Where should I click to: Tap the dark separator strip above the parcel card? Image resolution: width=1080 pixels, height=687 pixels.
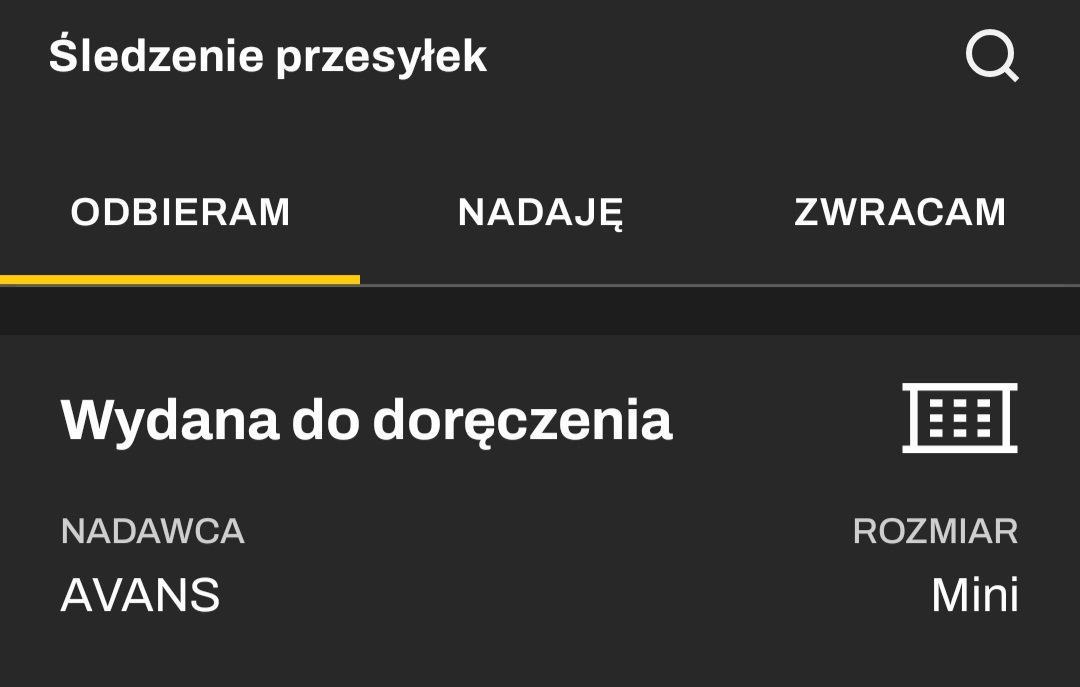click(x=540, y=311)
